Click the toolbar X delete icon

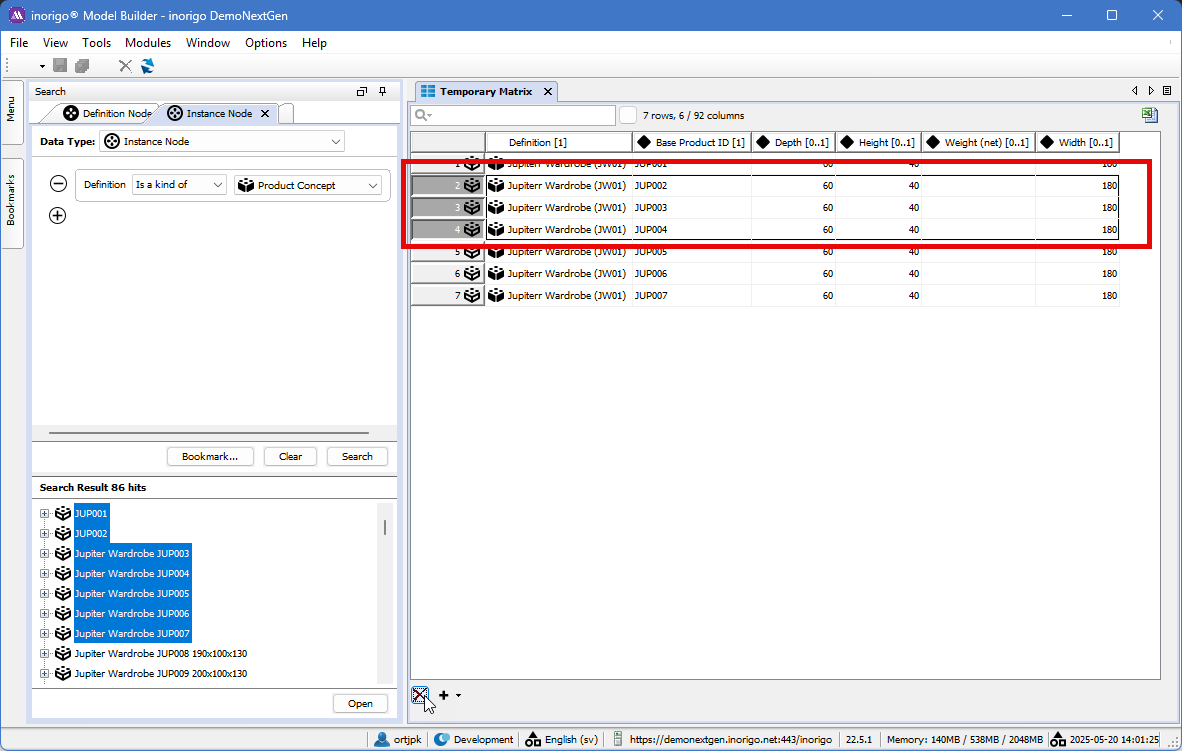(x=125, y=66)
